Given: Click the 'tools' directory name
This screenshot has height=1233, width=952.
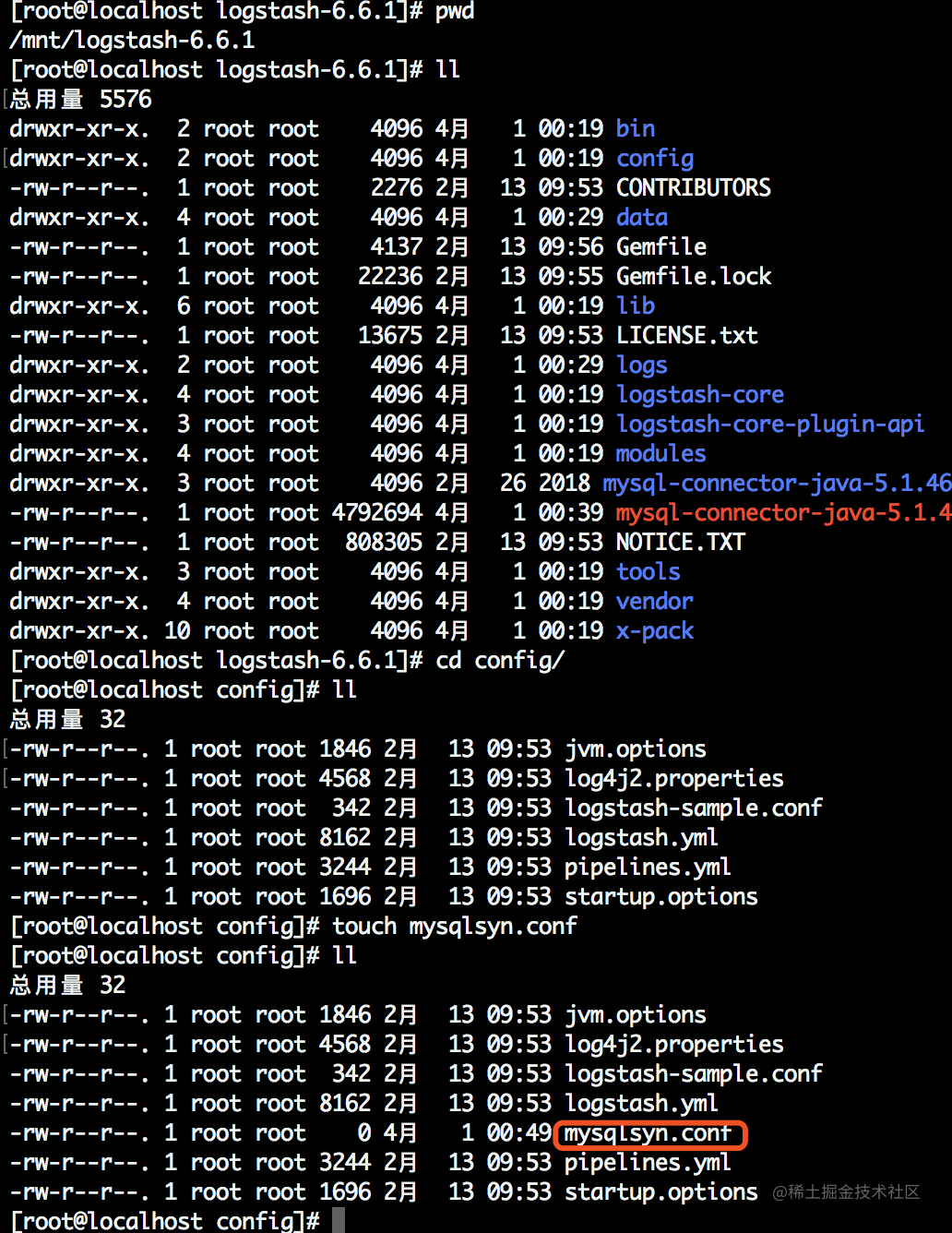Looking at the screenshot, I should click(x=649, y=571).
